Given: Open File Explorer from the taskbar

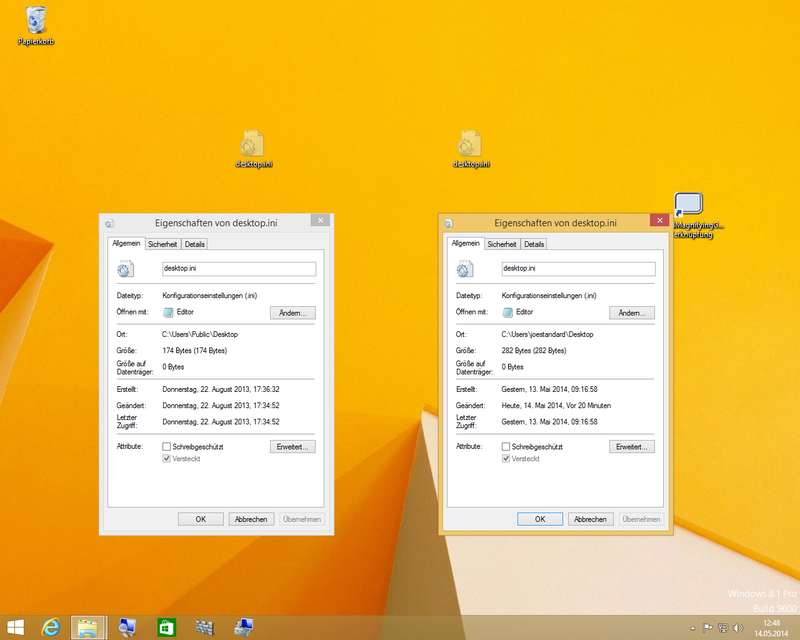Looking at the screenshot, I should [x=88, y=627].
